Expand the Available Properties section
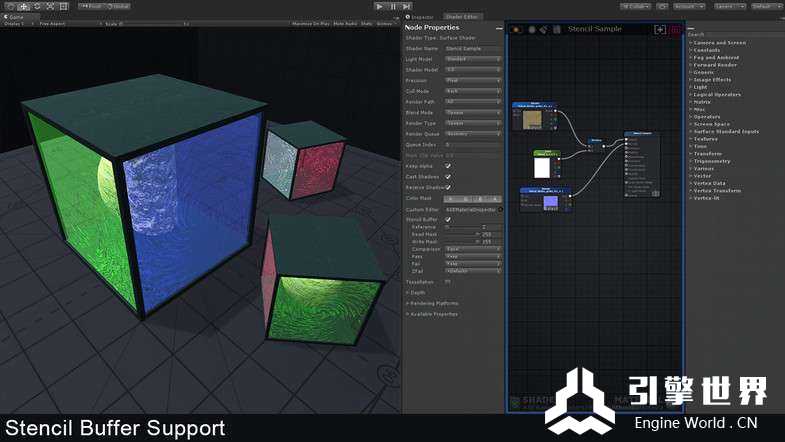This screenshot has width=785, height=442. tap(432, 314)
